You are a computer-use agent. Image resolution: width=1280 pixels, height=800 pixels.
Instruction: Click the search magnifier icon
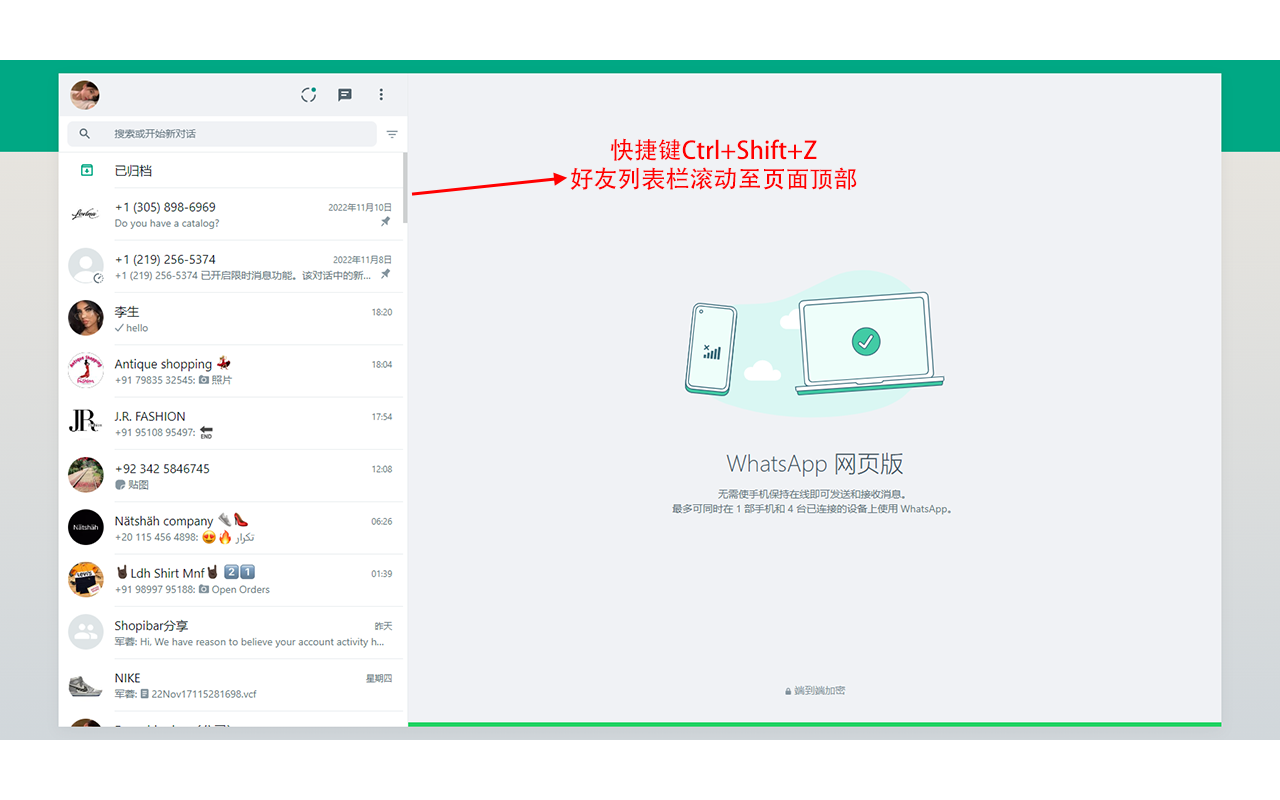pyautogui.click(x=85, y=134)
